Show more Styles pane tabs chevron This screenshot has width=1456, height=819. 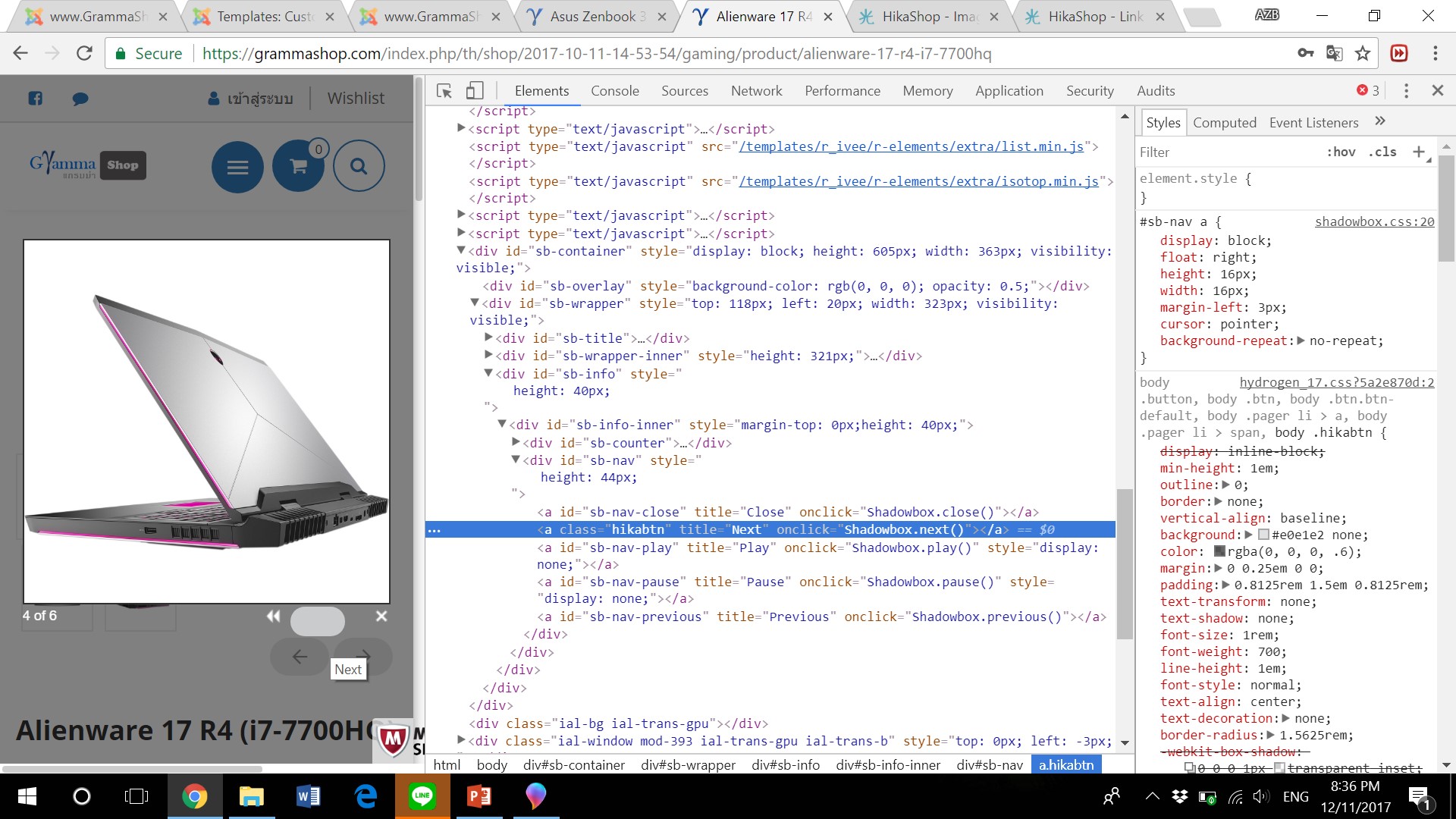click(1380, 121)
